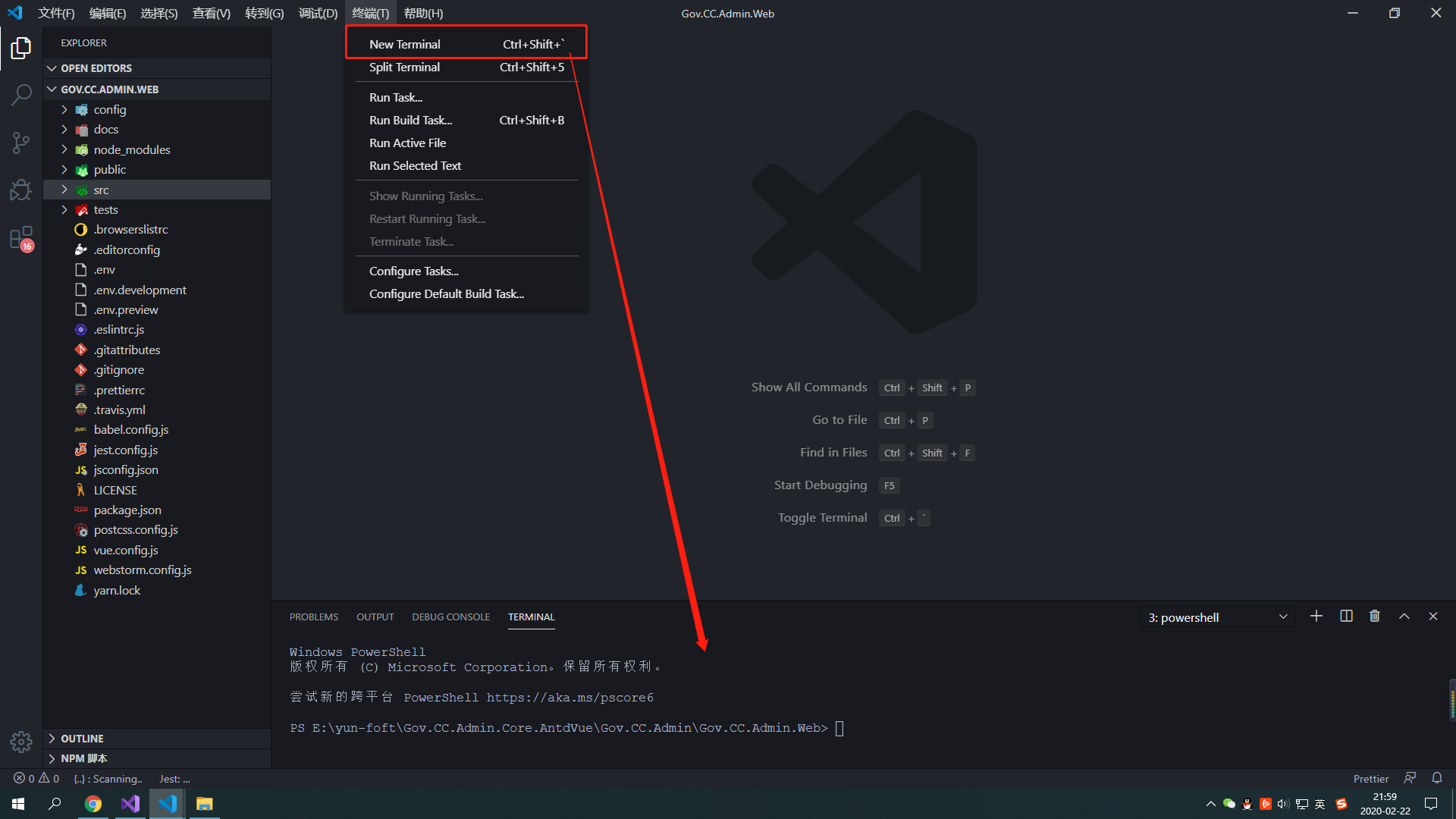Open the Extensions view with badge
This screenshot has width=1456, height=819.
coord(21,238)
